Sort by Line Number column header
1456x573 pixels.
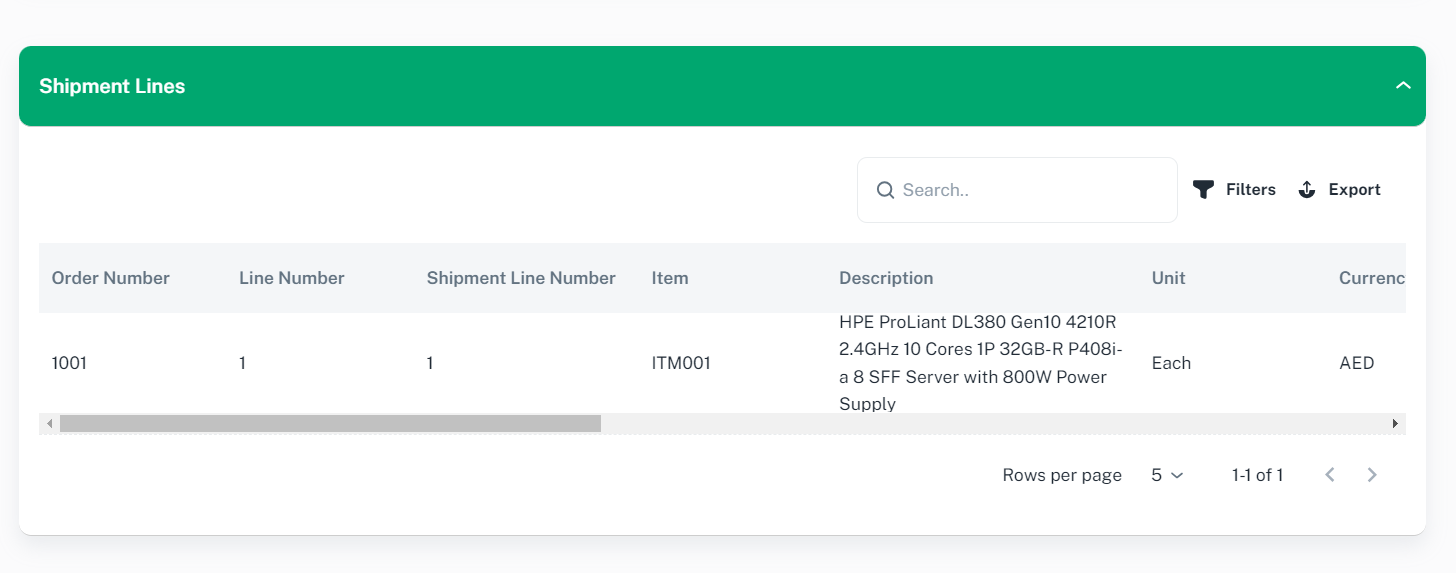292,278
